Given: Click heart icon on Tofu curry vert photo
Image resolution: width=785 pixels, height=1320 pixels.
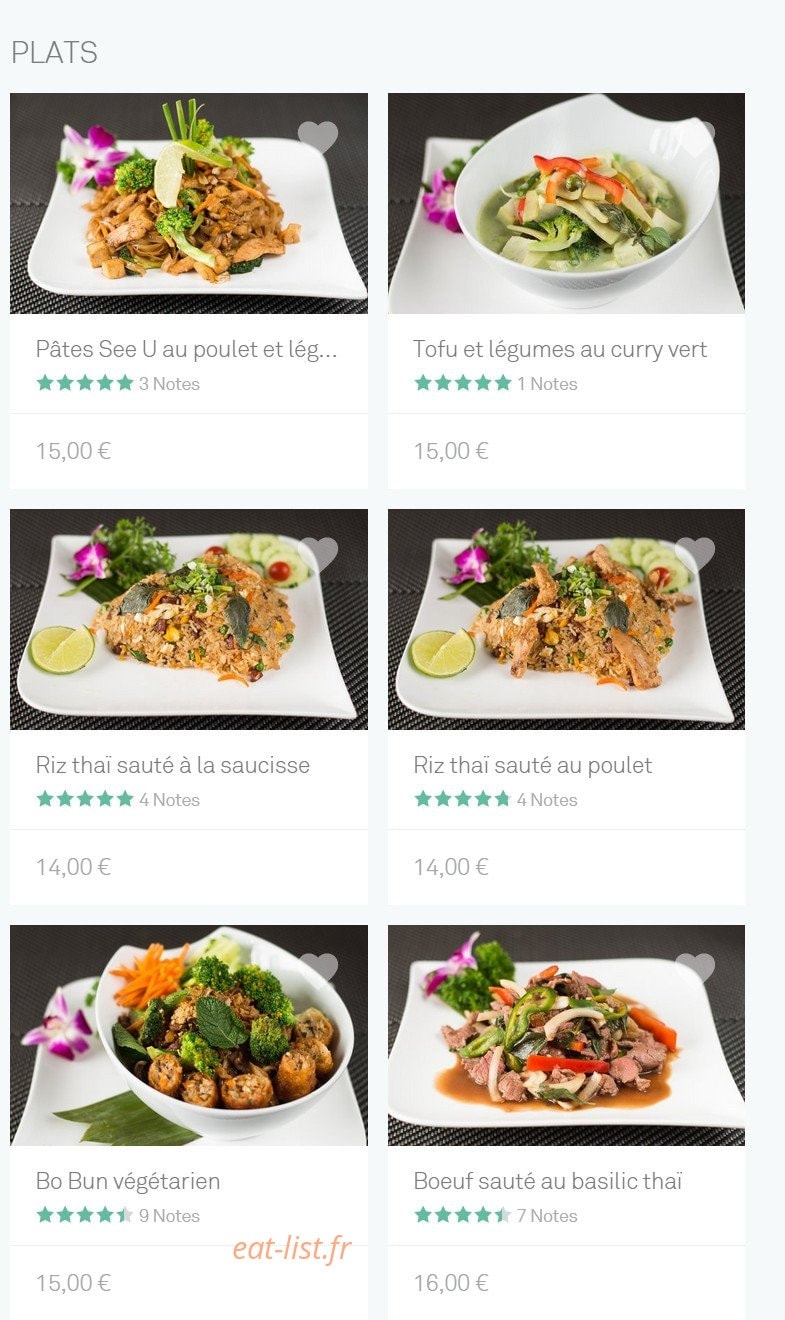Looking at the screenshot, I should pyautogui.click(x=697, y=137).
